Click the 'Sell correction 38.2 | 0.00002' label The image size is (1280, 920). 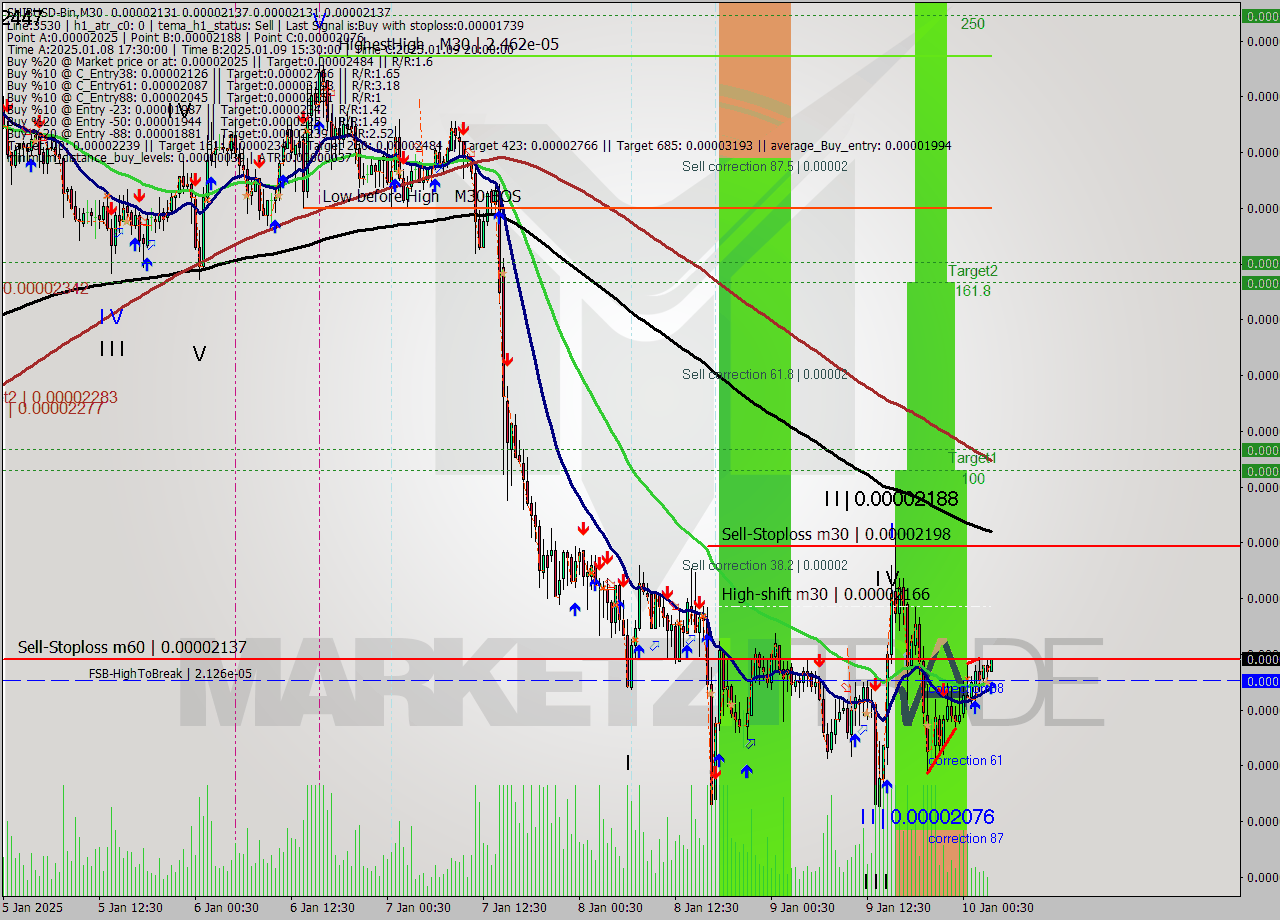coord(765,565)
